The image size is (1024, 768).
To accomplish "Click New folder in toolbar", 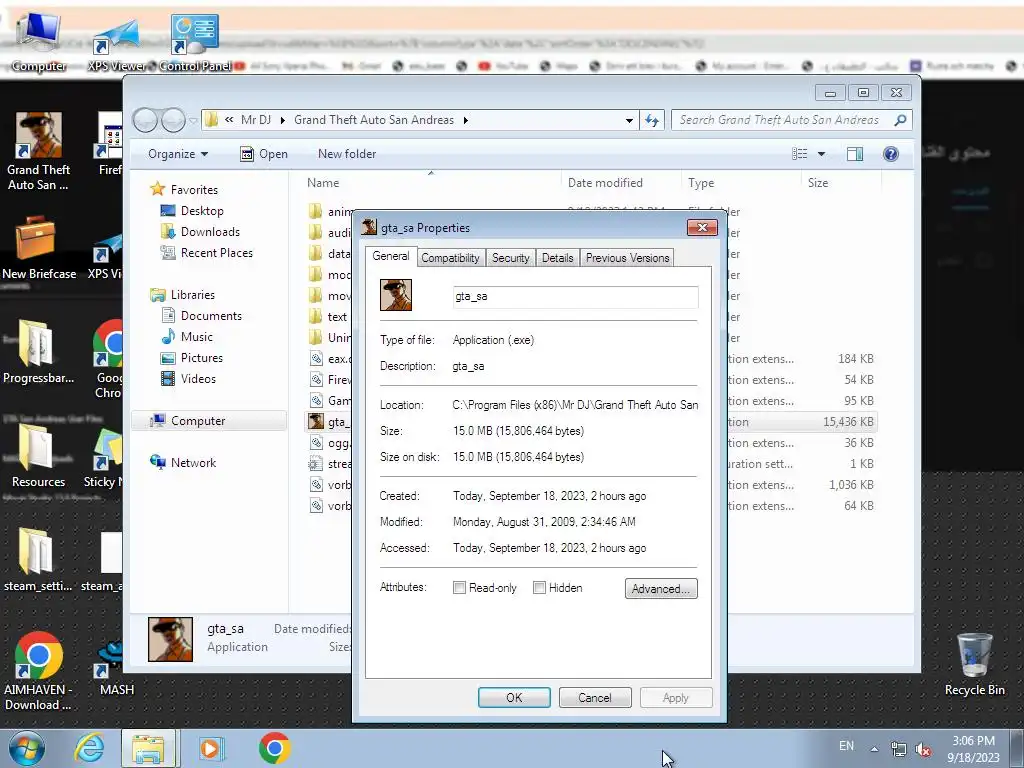I will (347, 154).
